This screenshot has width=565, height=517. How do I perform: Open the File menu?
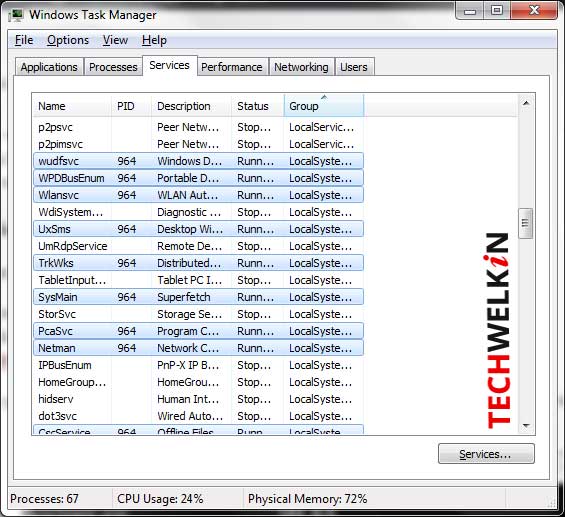coord(24,40)
